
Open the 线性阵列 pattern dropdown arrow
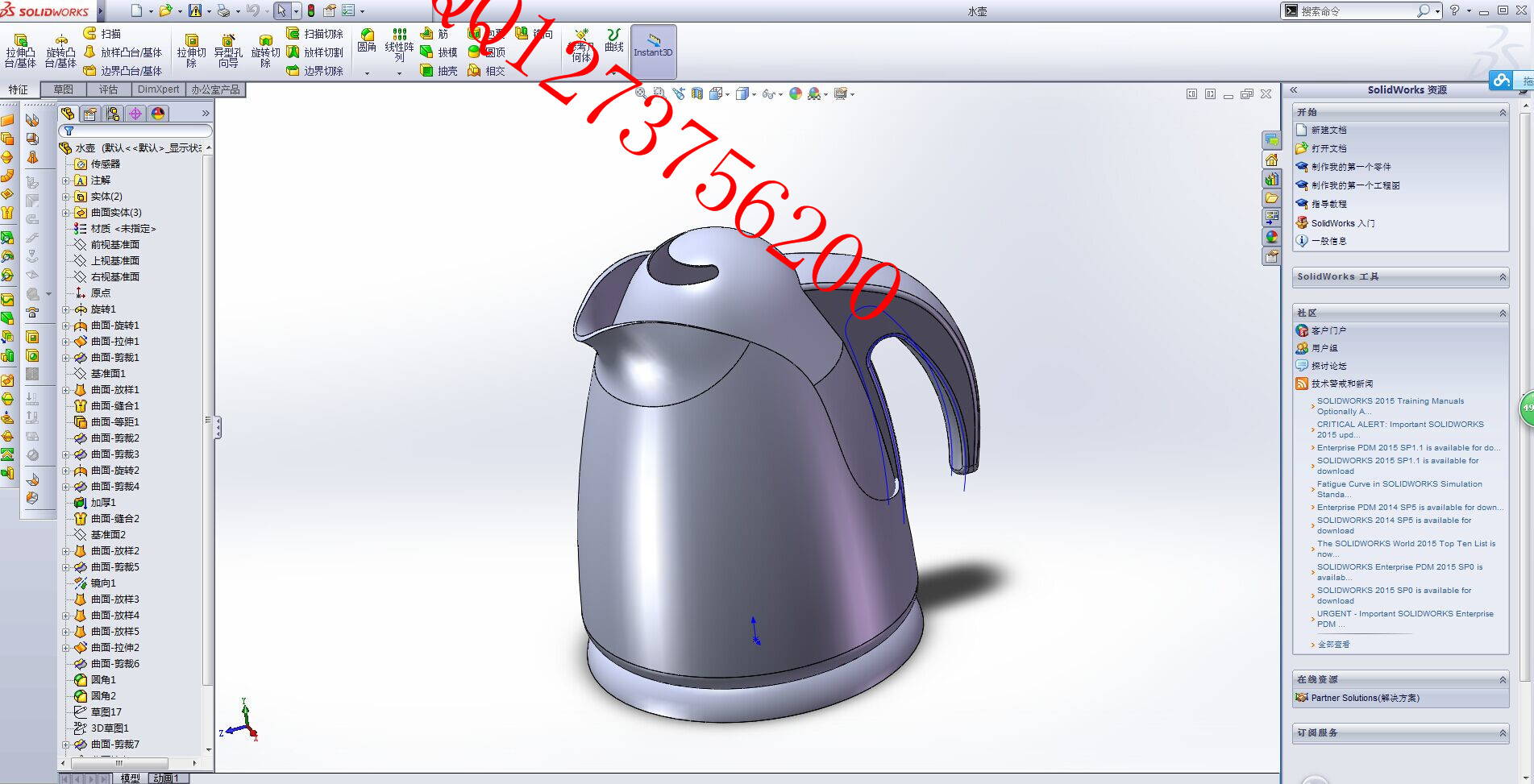pos(399,73)
